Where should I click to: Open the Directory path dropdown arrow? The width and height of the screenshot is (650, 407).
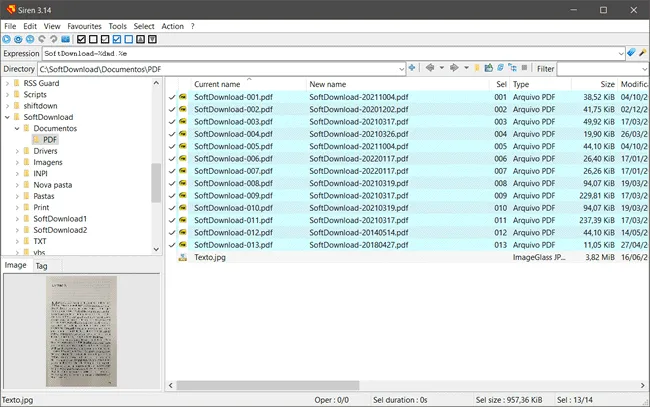coord(401,69)
